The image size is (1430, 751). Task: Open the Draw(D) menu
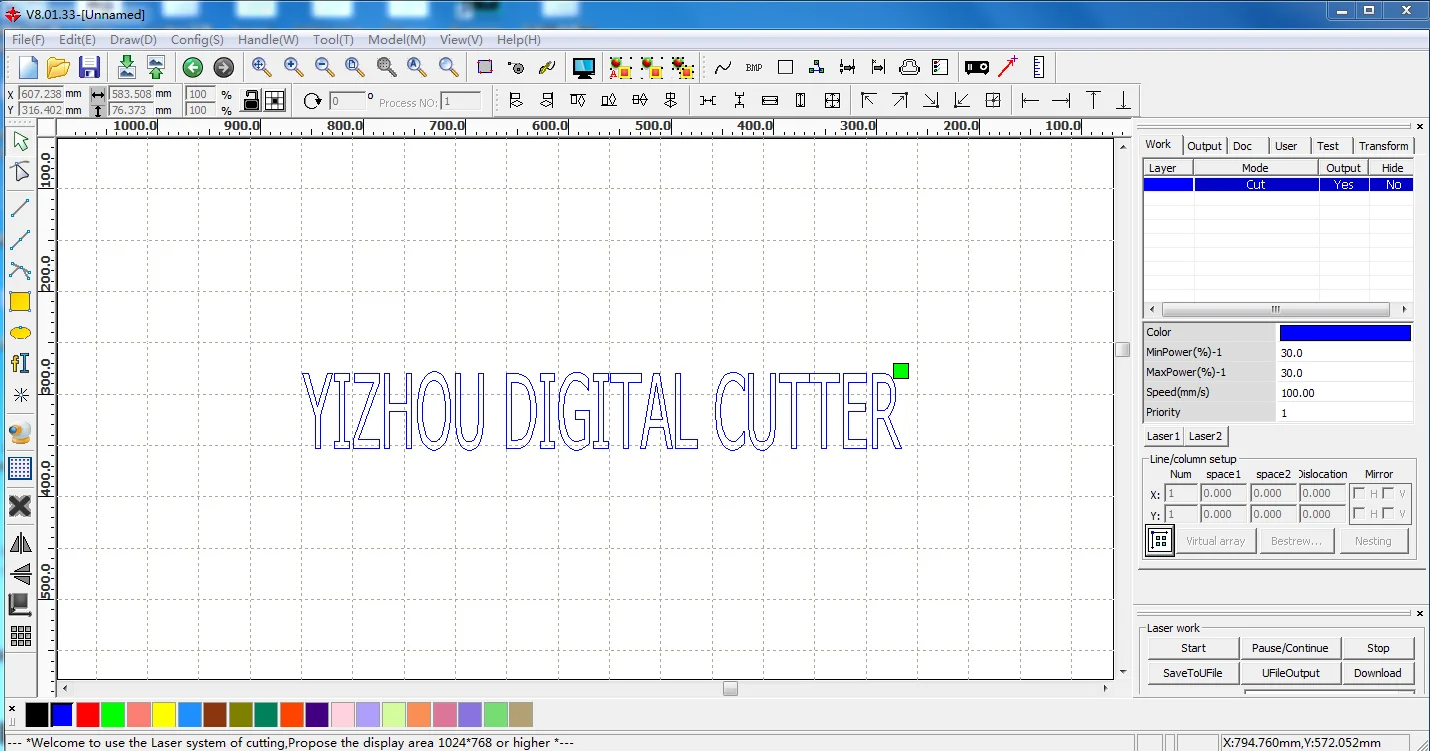coord(133,40)
